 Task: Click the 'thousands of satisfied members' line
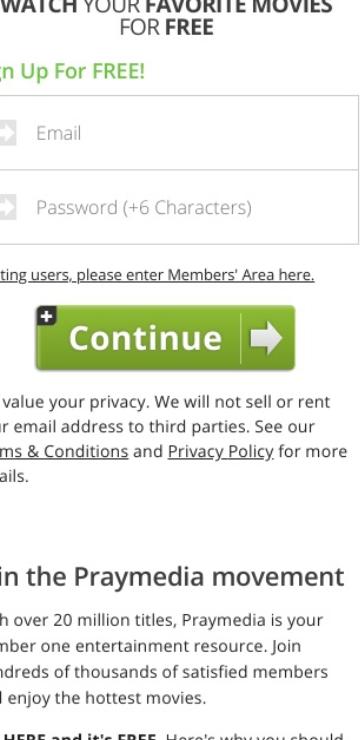coord(164,672)
